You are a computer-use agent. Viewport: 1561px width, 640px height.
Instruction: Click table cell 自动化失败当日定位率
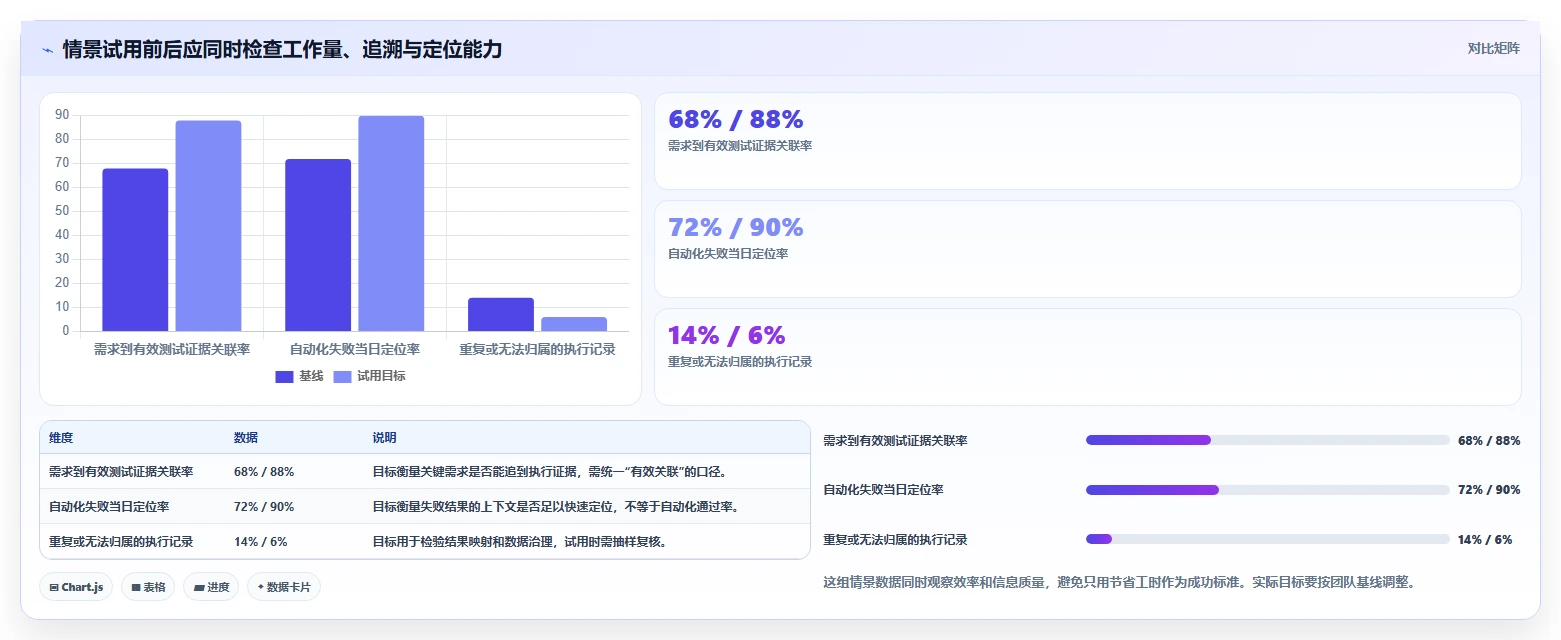pos(109,506)
